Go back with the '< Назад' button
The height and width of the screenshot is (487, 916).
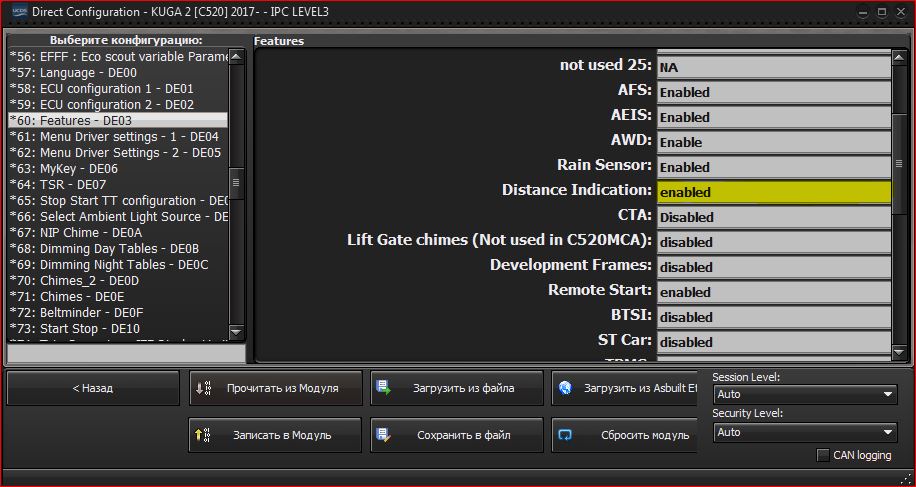[92, 388]
